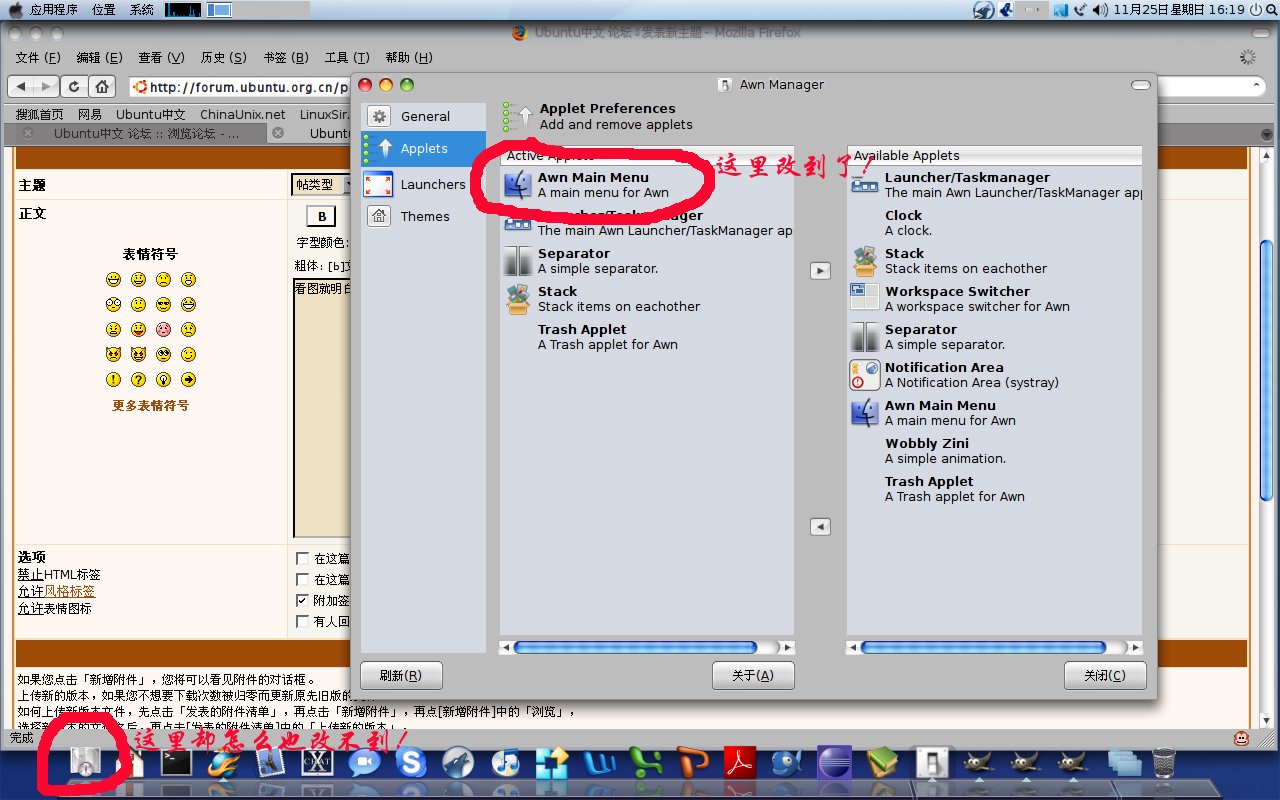
Task: Launch XChat from the dock
Action: pyautogui.click(x=317, y=764)
